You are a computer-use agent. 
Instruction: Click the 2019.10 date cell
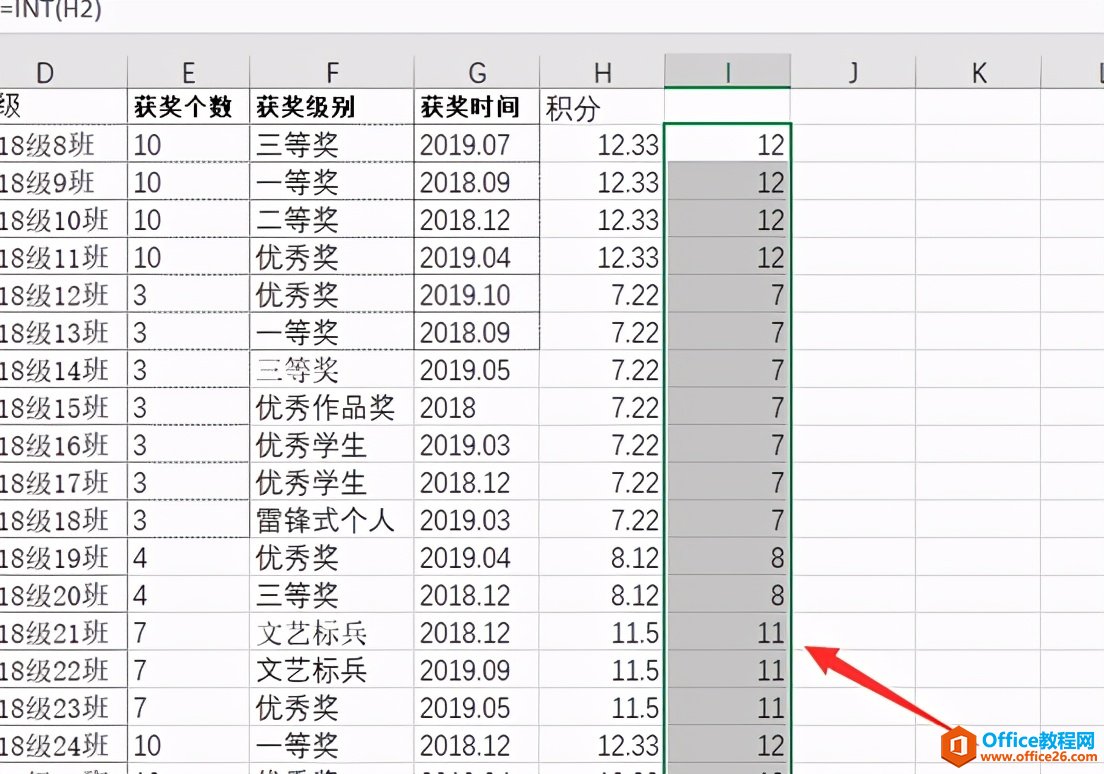[477, 294]
